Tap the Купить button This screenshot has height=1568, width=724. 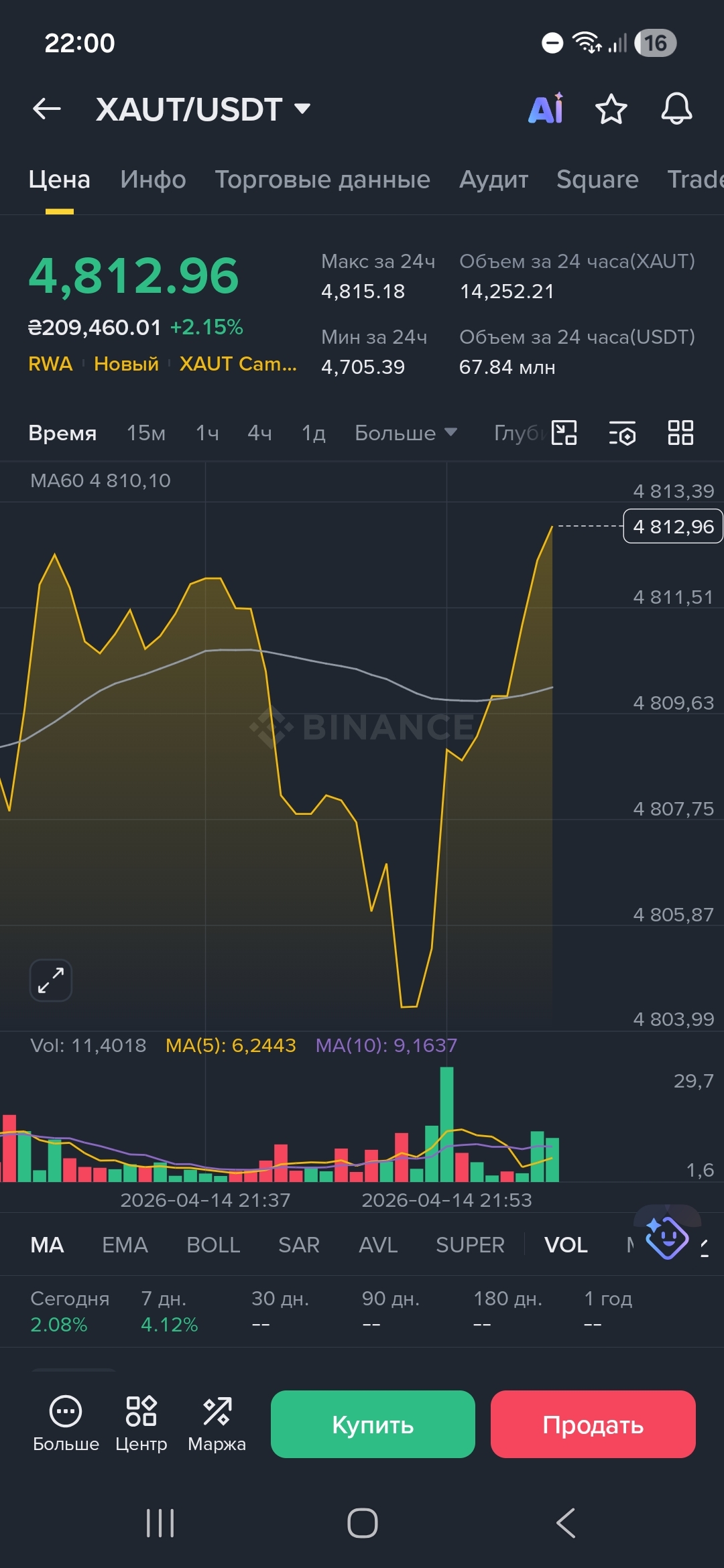(x=373, y=1424)
